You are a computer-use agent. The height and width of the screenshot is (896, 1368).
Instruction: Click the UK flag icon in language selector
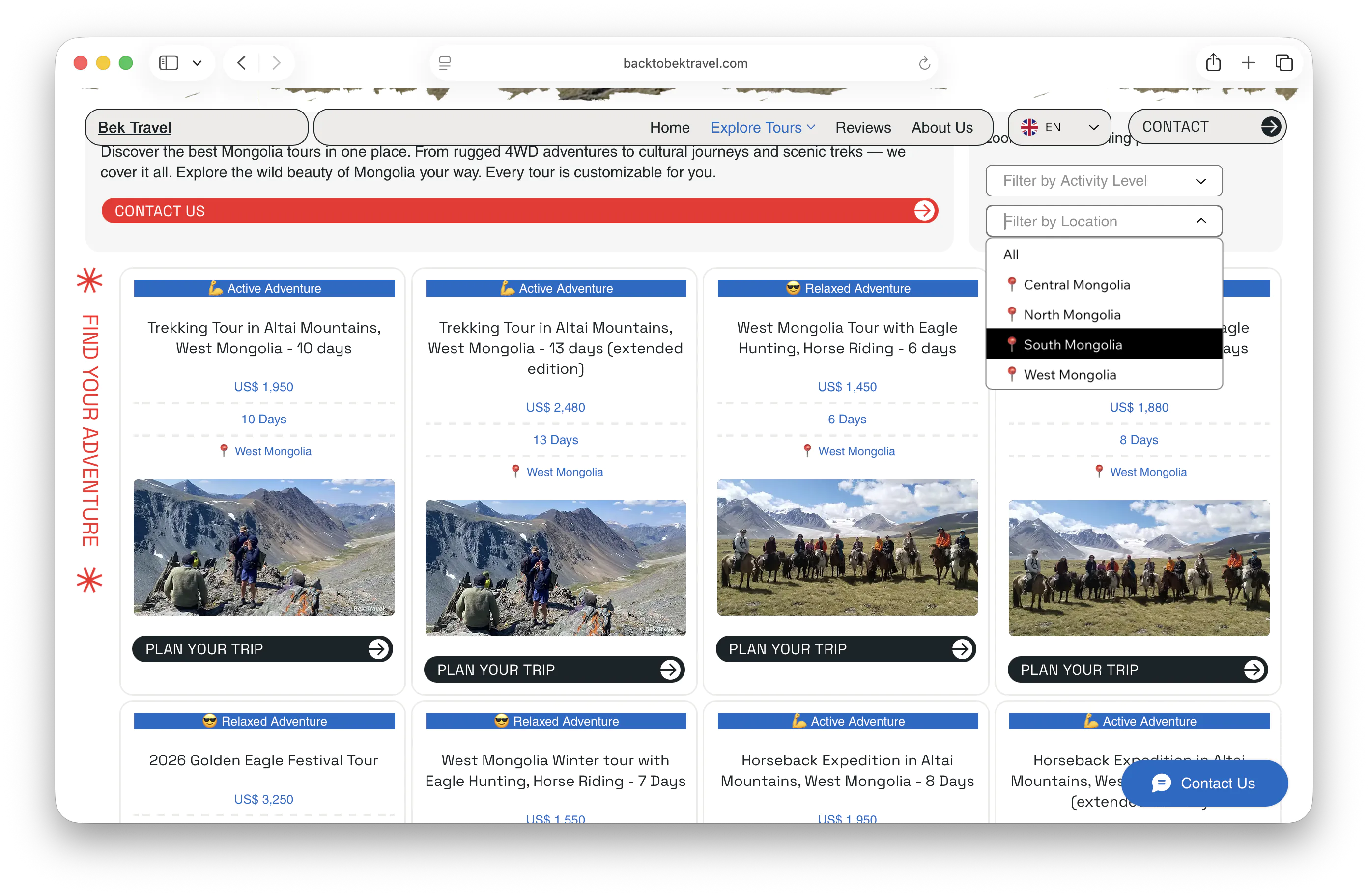point(1029,127)
